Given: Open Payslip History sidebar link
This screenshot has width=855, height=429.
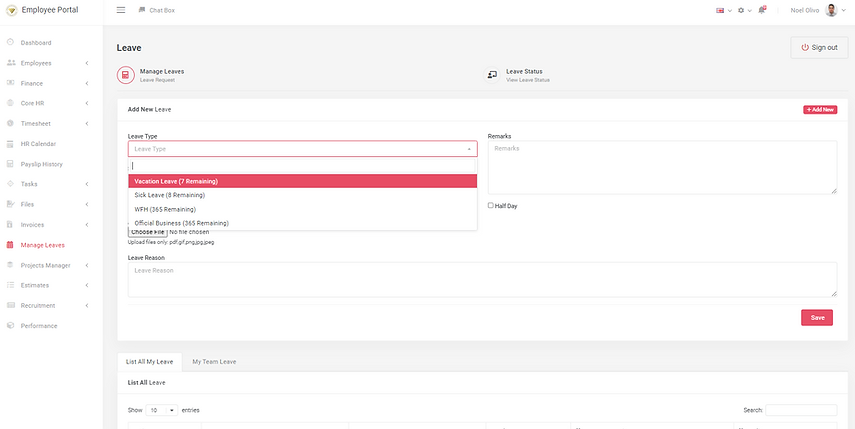Looking at the screenshot, I should pos(41,164).
